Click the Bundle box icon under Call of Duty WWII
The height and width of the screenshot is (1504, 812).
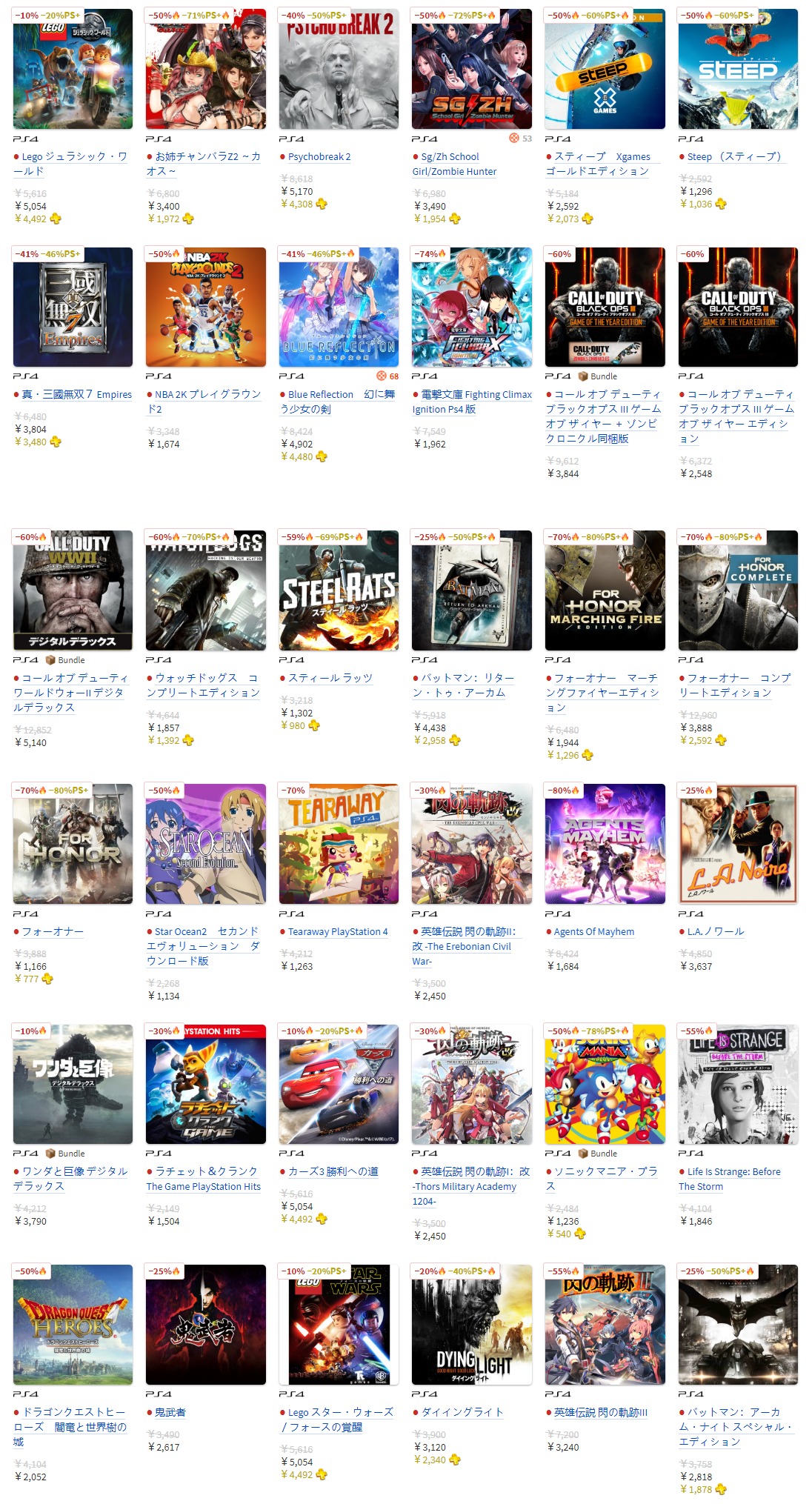click(x=50, y=660)
